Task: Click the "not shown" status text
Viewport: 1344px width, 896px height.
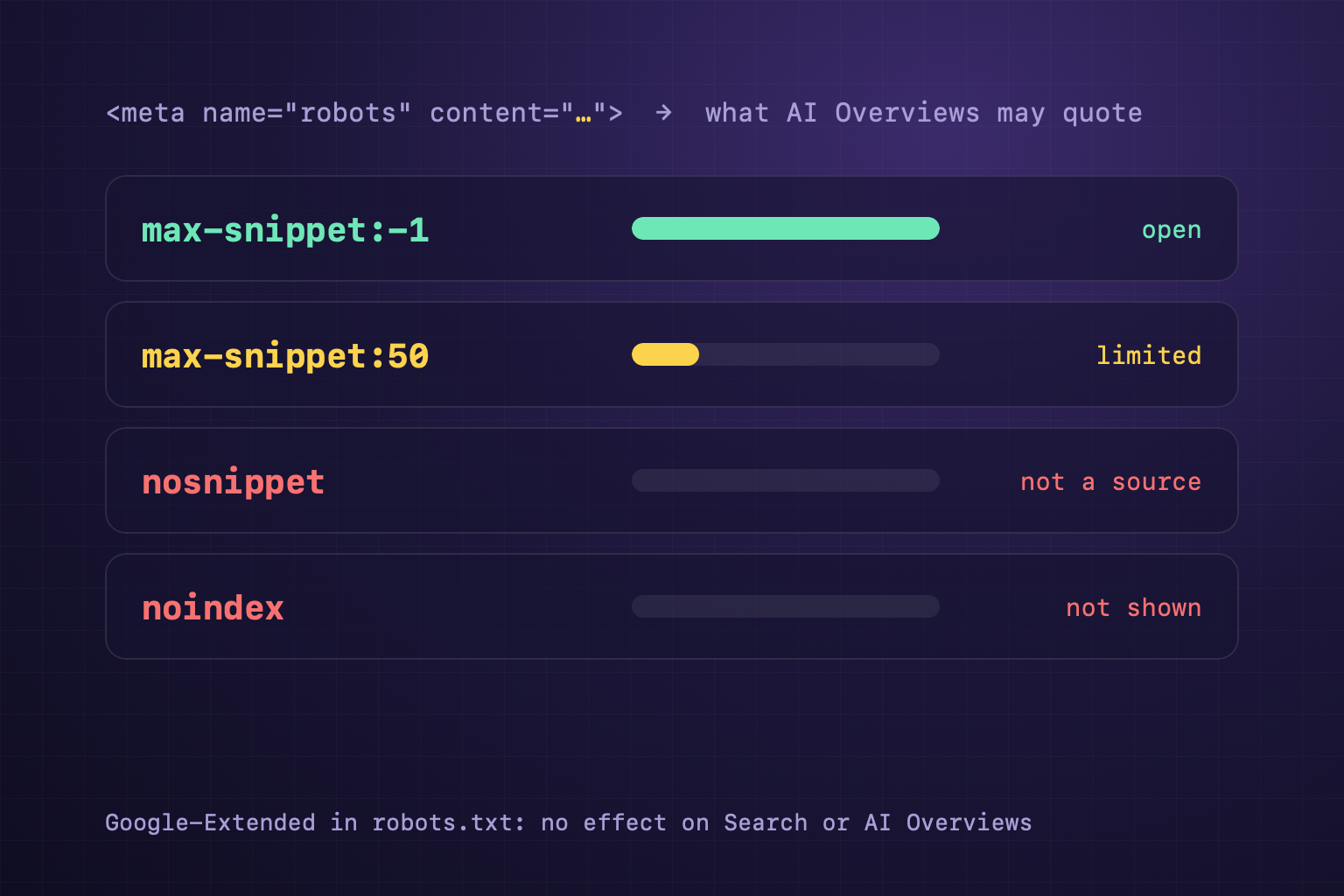Action: point(1134,608)
